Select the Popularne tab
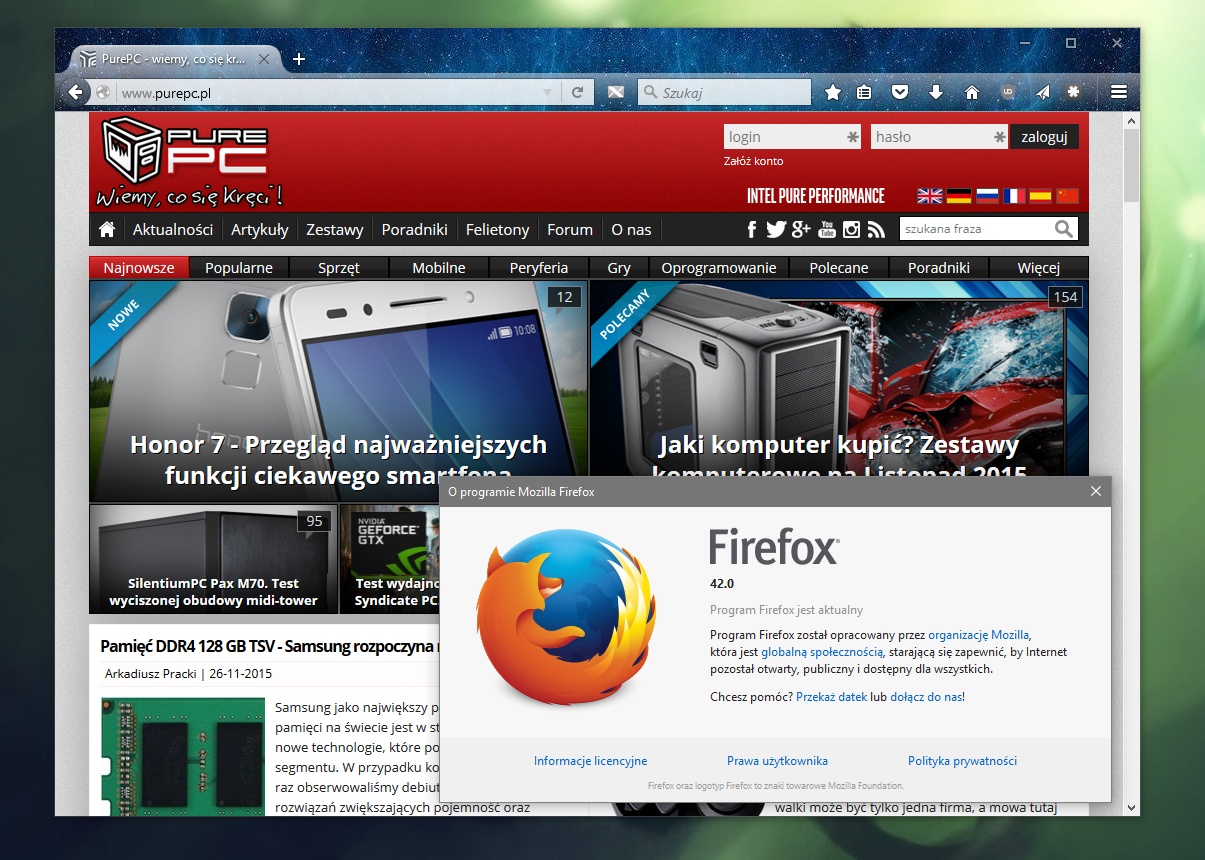Screen dimensions: 1205x860 (x=239, y=267)
